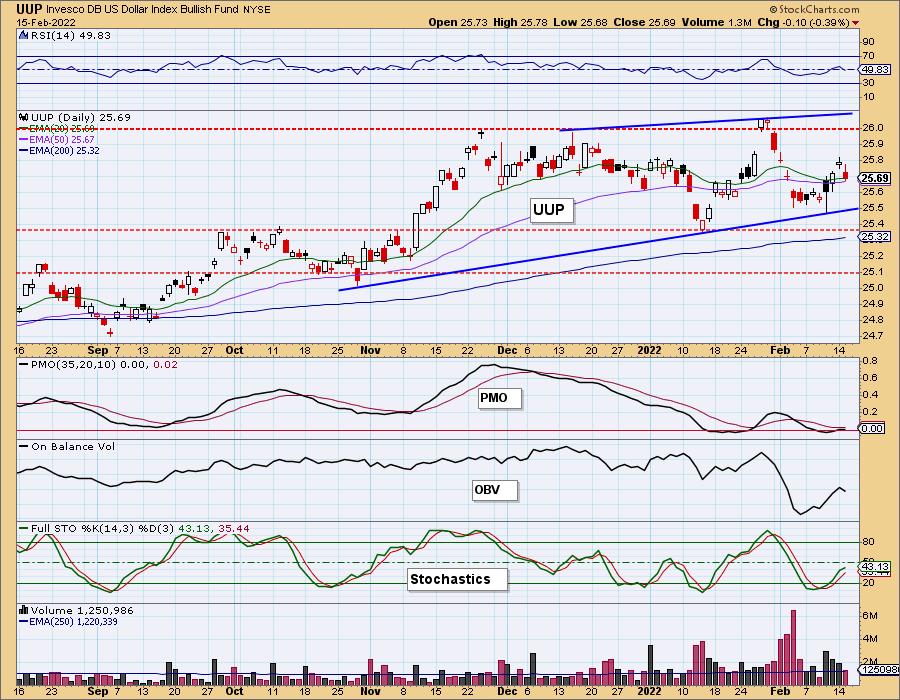Click the 2022 label on price chart axis

(x=650, y=350)
